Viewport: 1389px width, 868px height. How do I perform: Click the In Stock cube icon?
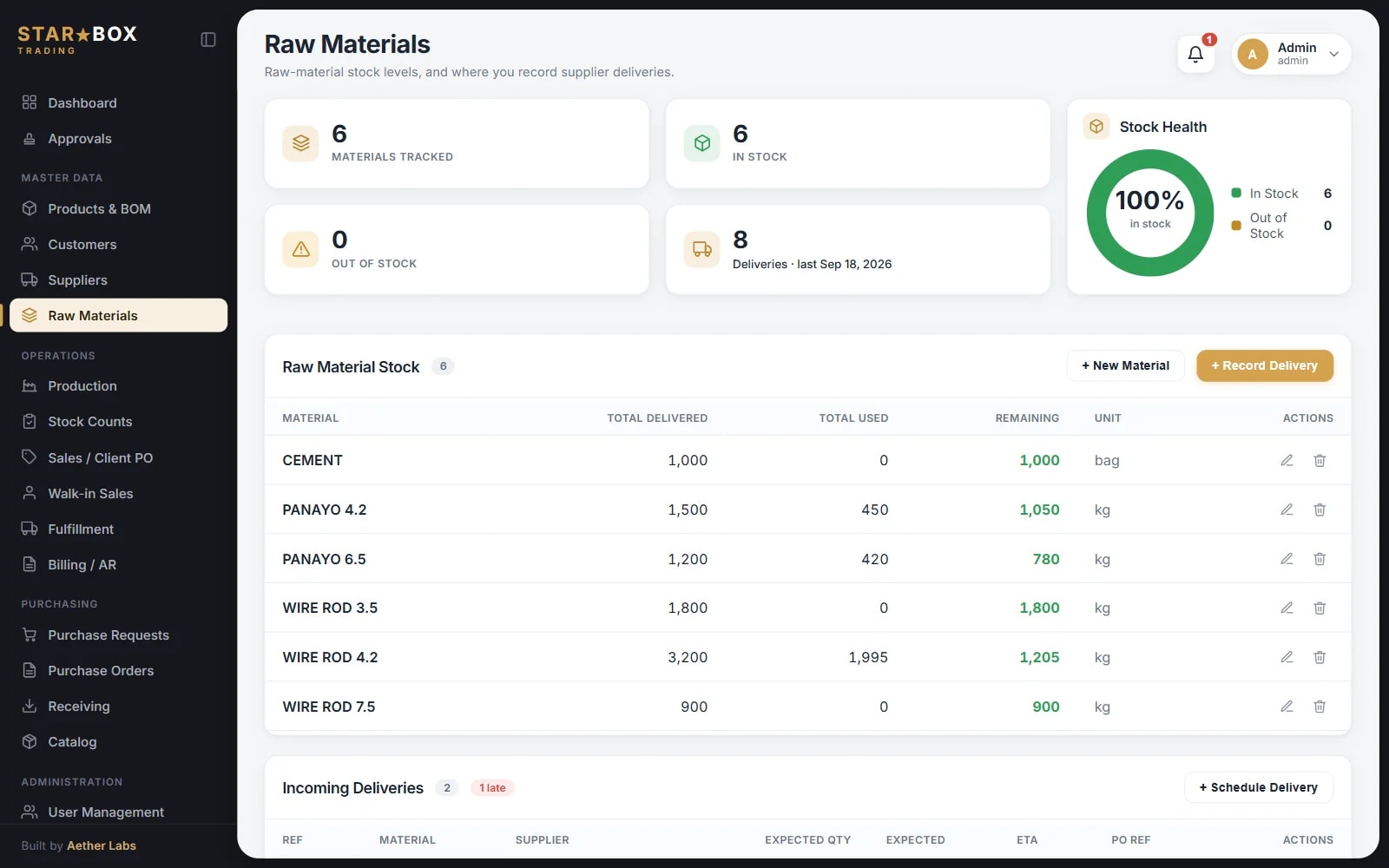(701, 143)
